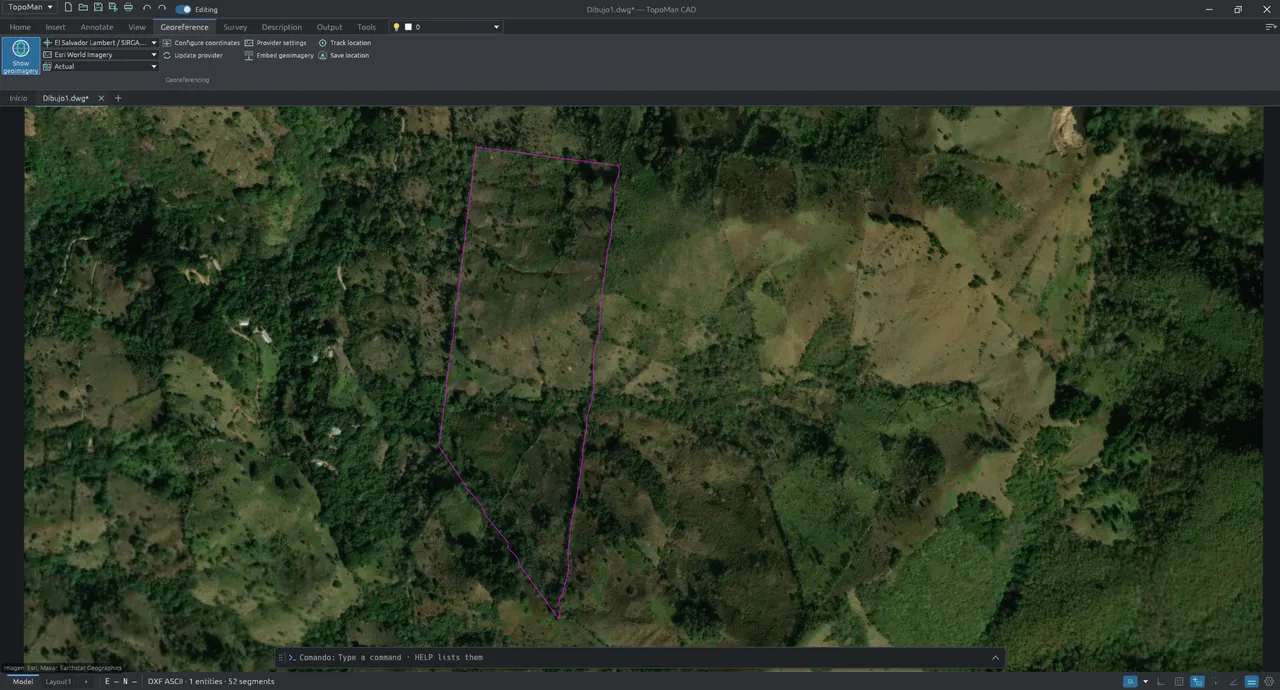Add a new layout with plus
This screenshot has width=1280, height=690.
(x=86, y=681)
